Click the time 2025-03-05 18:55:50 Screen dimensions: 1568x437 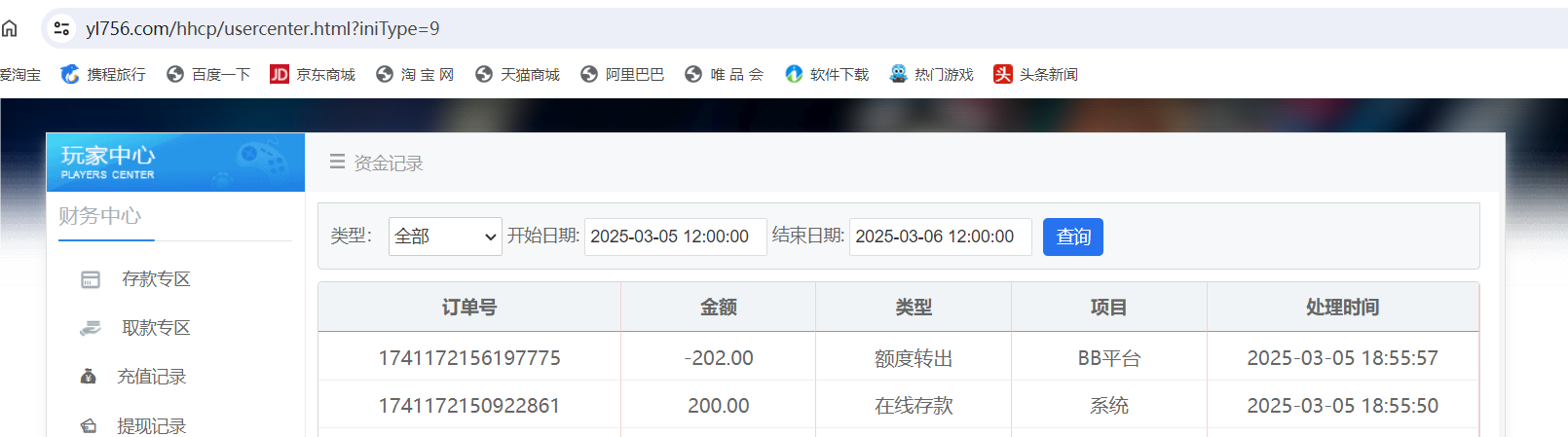(1343, 406)
